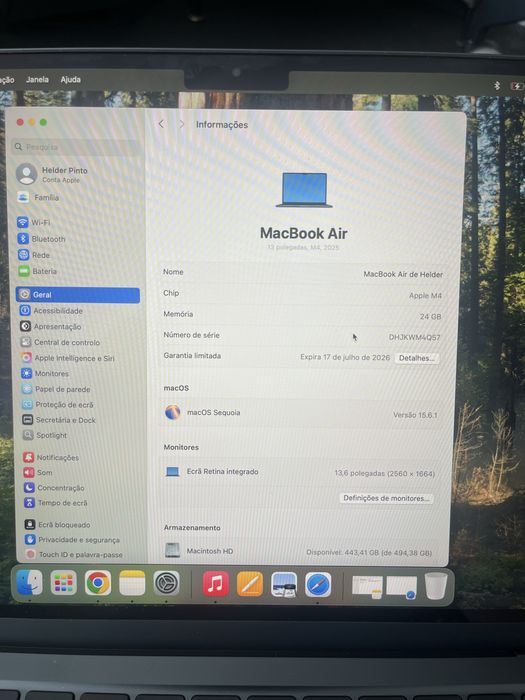Open Safari from the Dock
This screenshot has height=700, width=525.
[318, 585]
